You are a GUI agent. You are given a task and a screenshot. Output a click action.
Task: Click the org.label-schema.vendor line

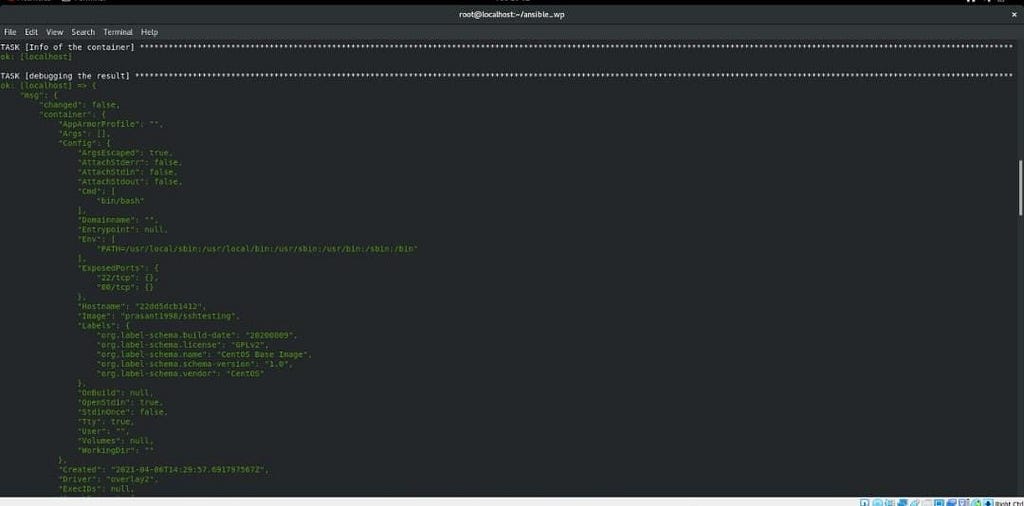click(180, 373)
